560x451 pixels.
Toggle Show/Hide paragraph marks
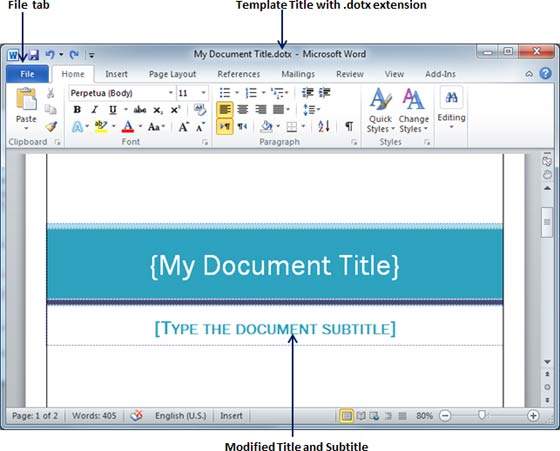(349, 126)
